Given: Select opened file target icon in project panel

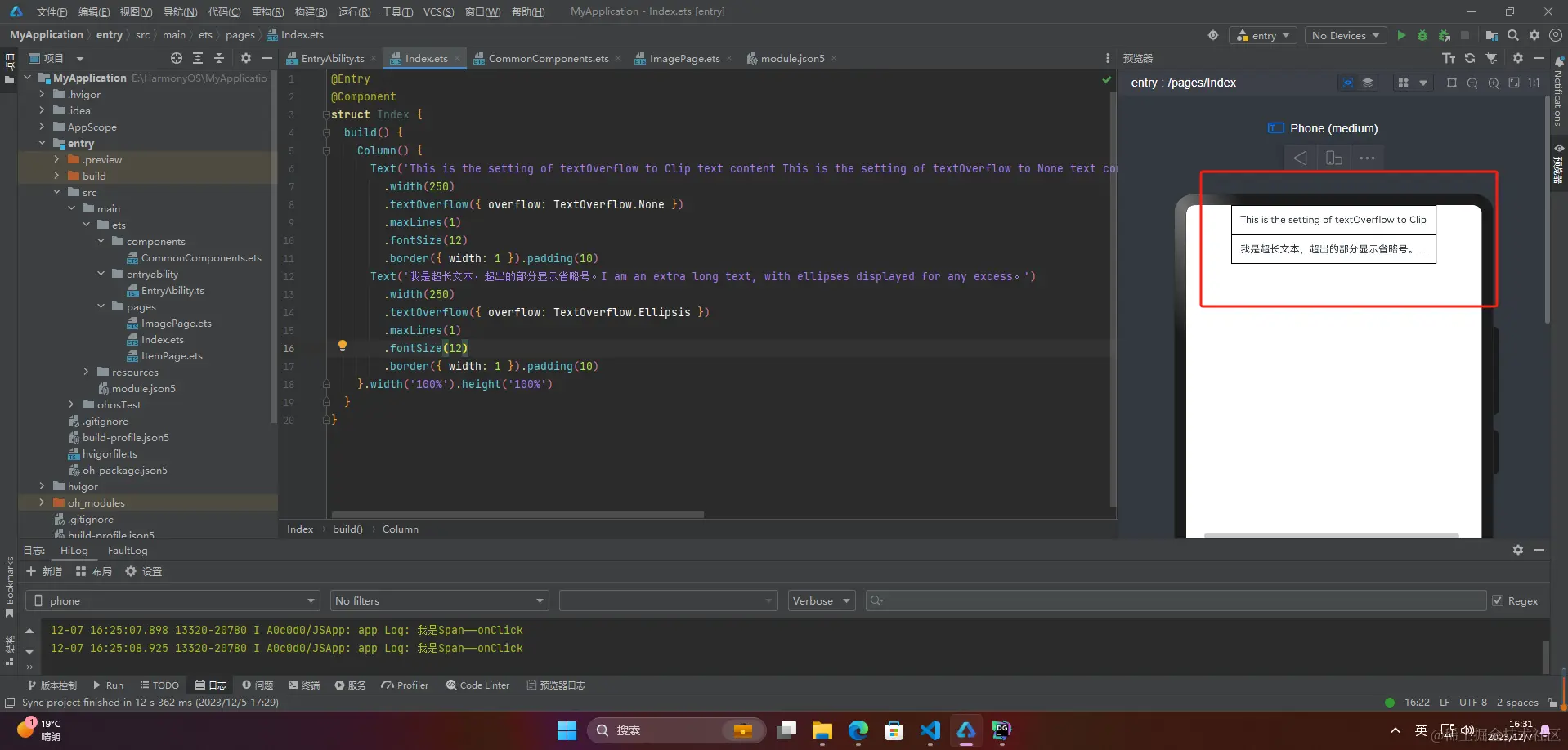Looking at the screenshot, I should click(177, 58).
